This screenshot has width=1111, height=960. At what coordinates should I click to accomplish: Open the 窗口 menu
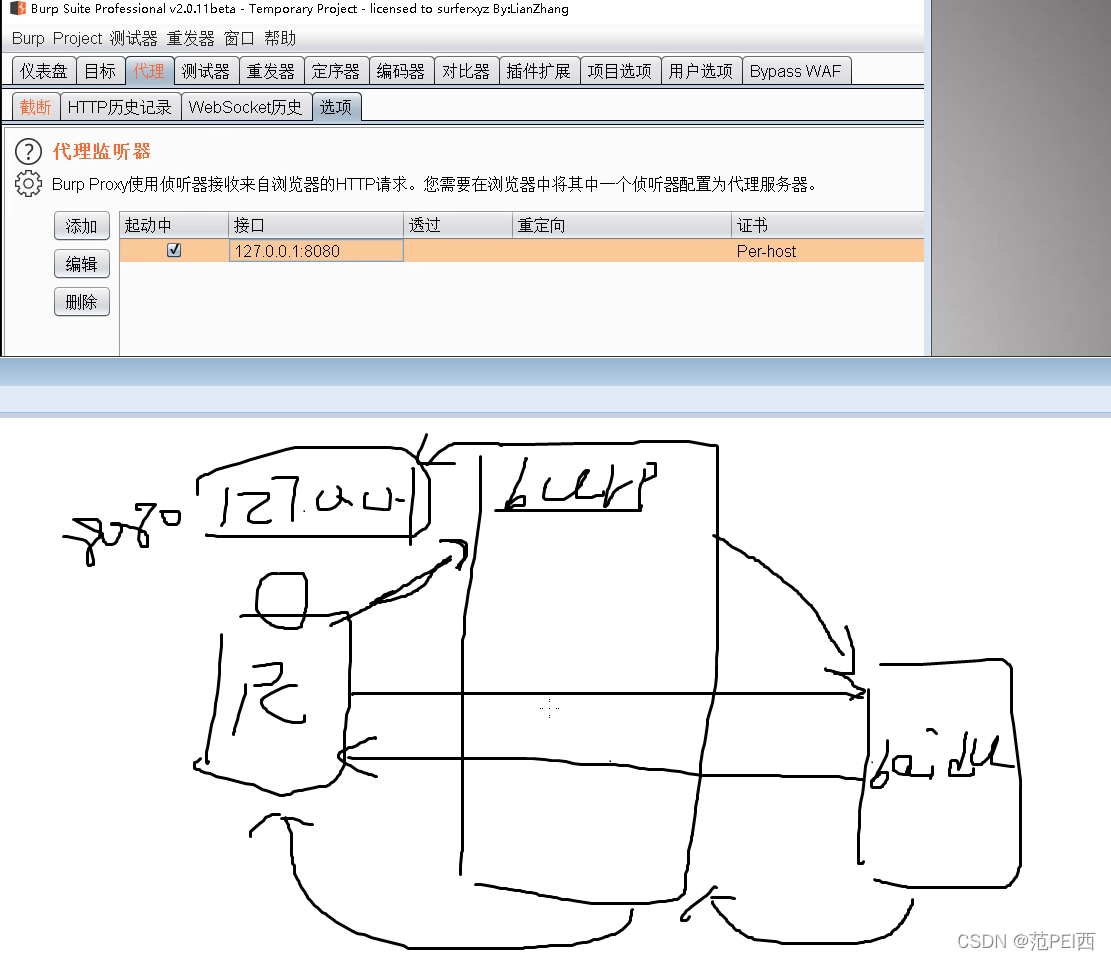pos(239,38)
